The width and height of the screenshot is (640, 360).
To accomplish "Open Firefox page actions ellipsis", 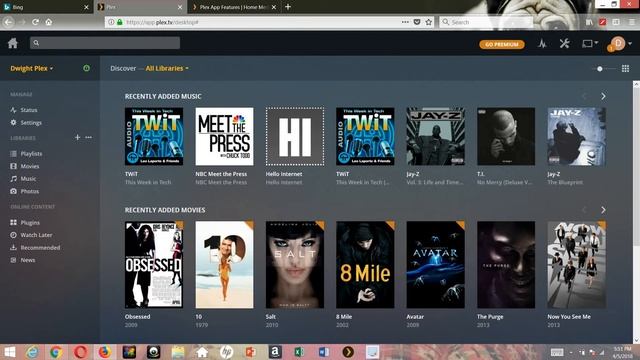I will point(405,22).
